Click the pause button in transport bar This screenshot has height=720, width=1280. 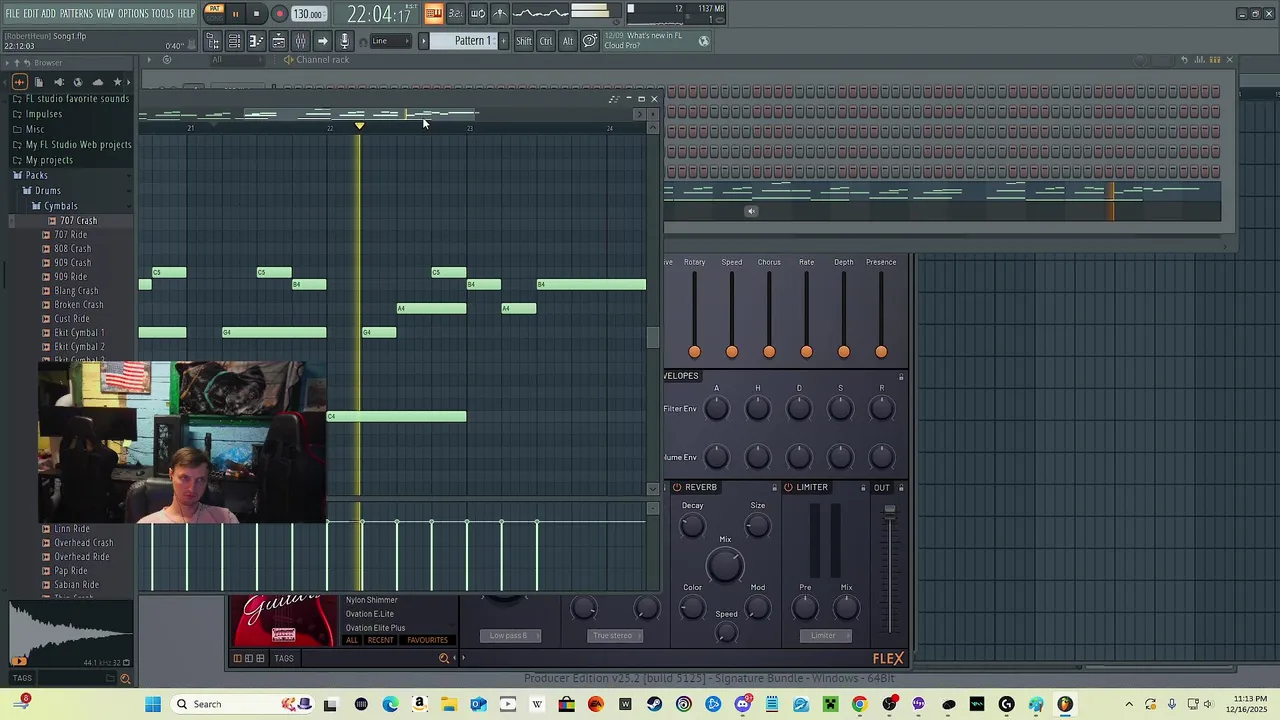[x=235, y=14]
